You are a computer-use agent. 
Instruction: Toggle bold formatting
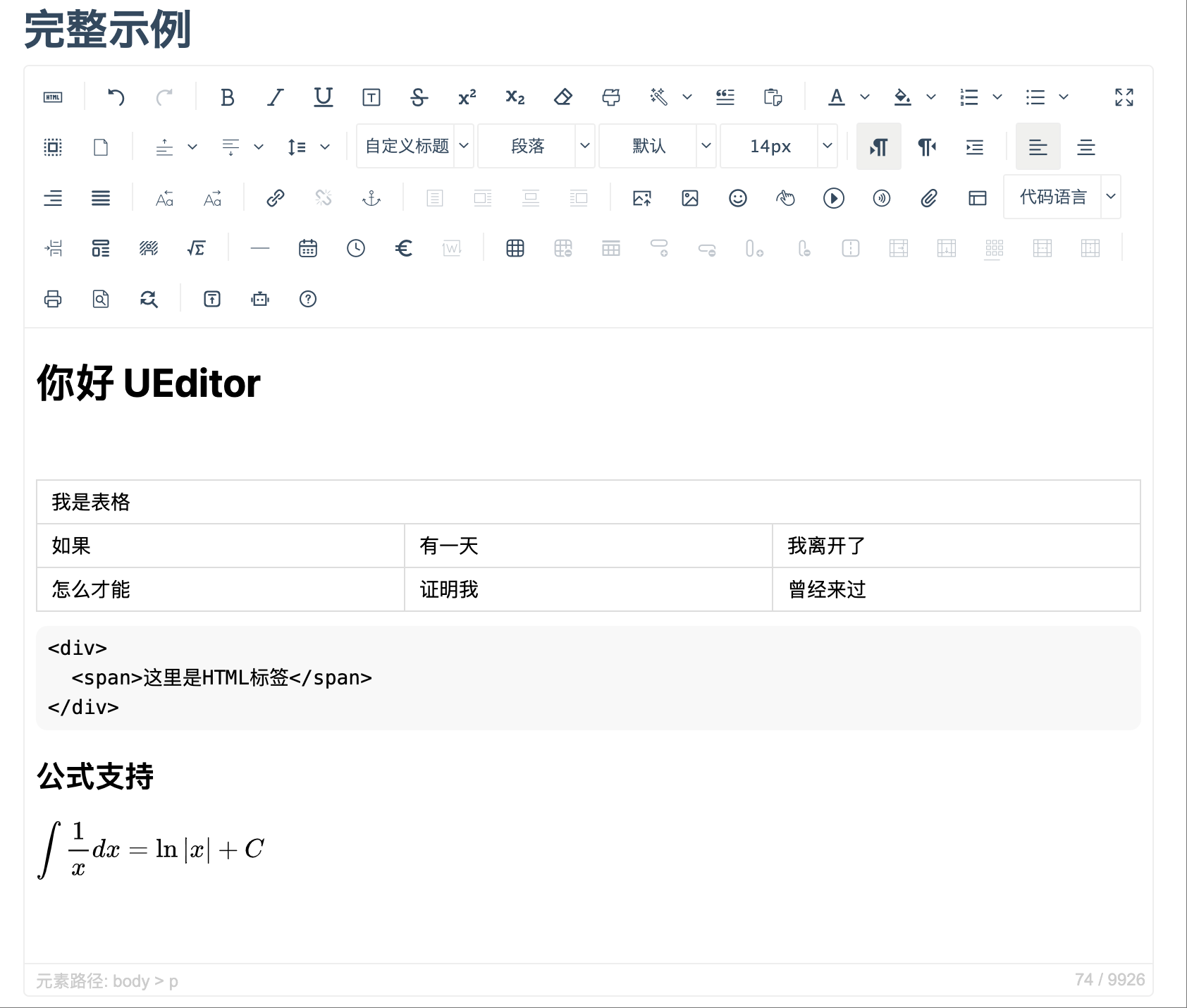[227, 97]
